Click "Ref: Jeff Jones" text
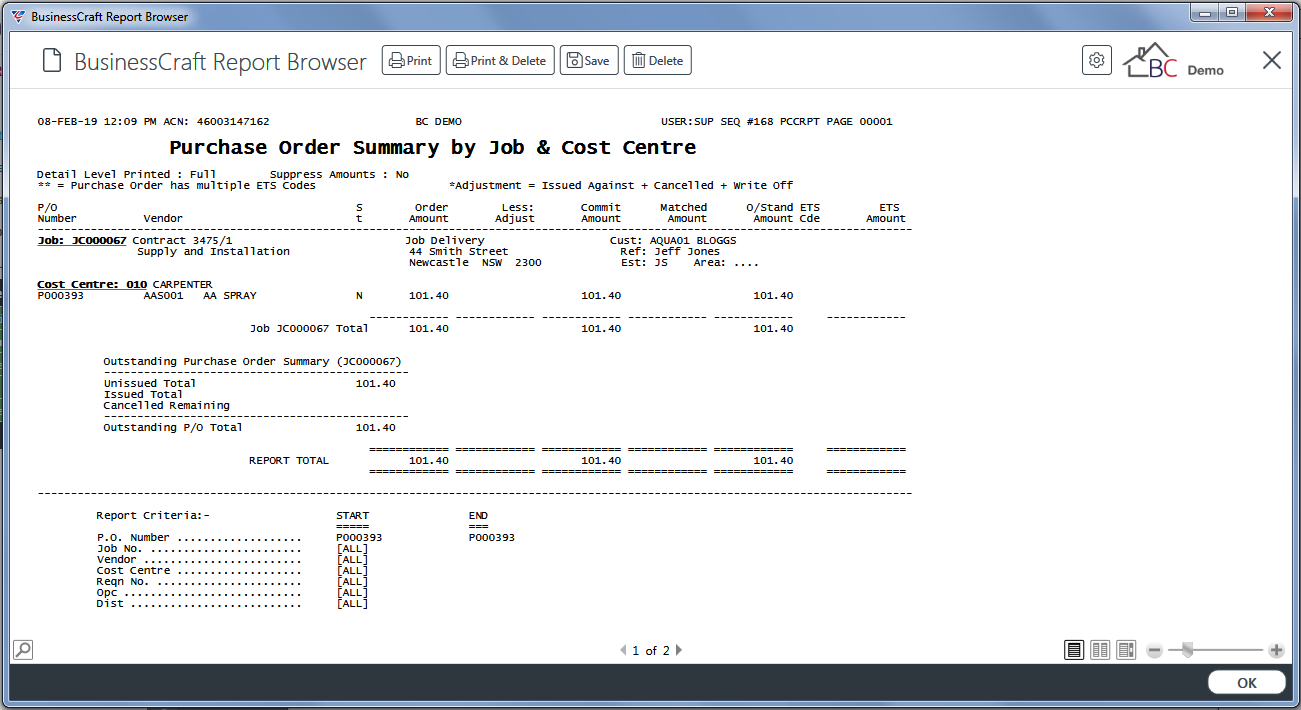Screen dimensions: 1301x710 [x=670, y=252]
